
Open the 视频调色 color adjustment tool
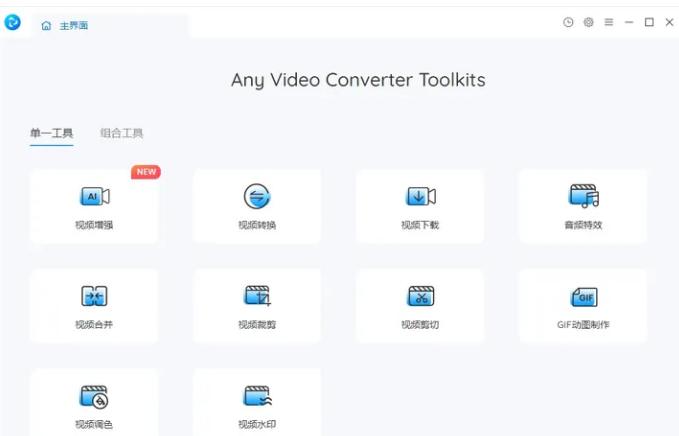coord(94,403)
